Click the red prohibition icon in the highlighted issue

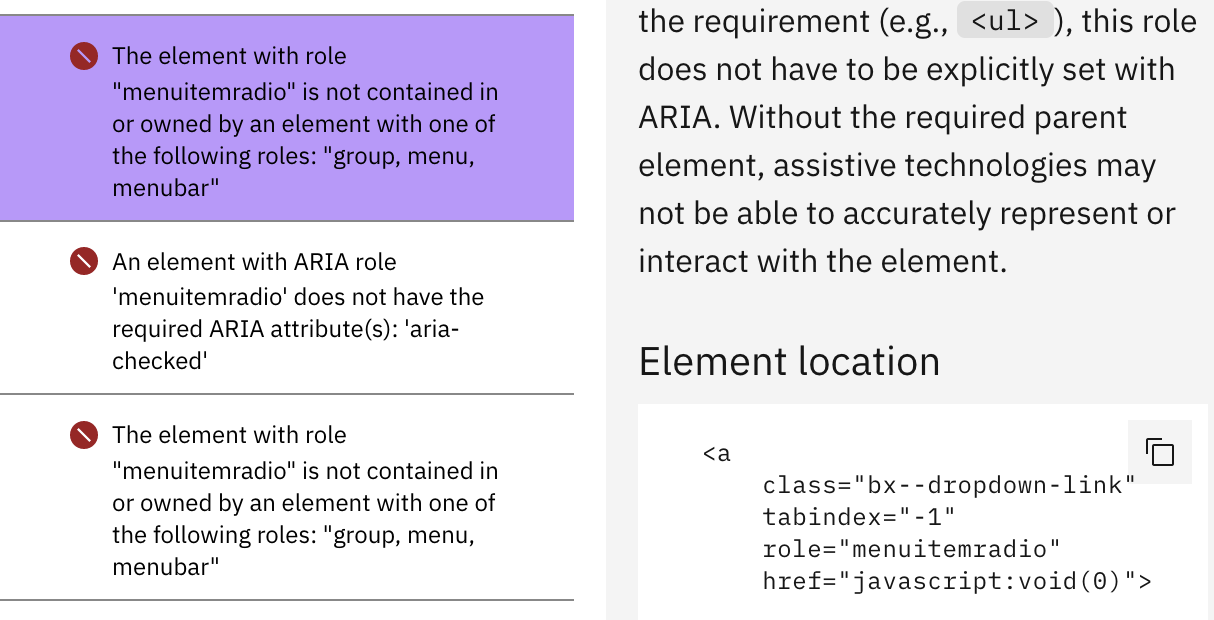click(x=84, y=57)
